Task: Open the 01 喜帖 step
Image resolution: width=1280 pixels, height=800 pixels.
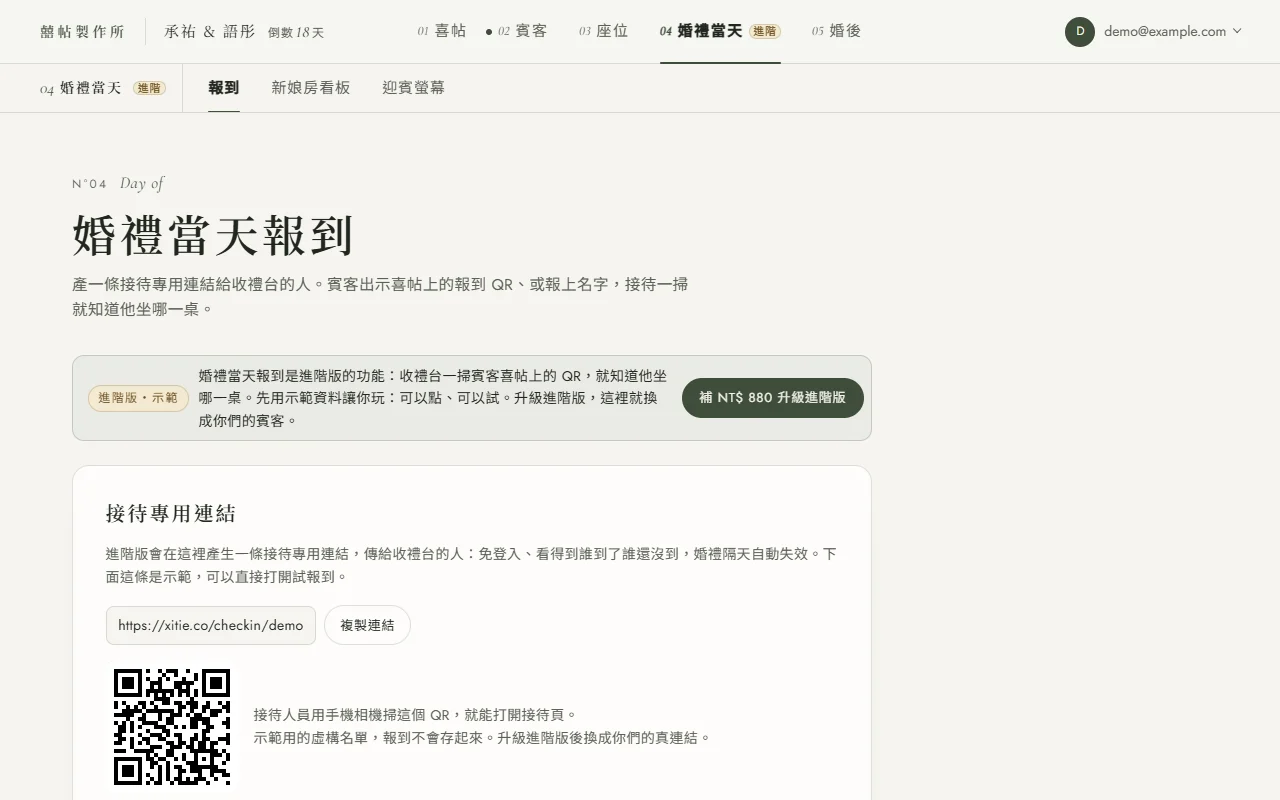Action: pos(442,31)
